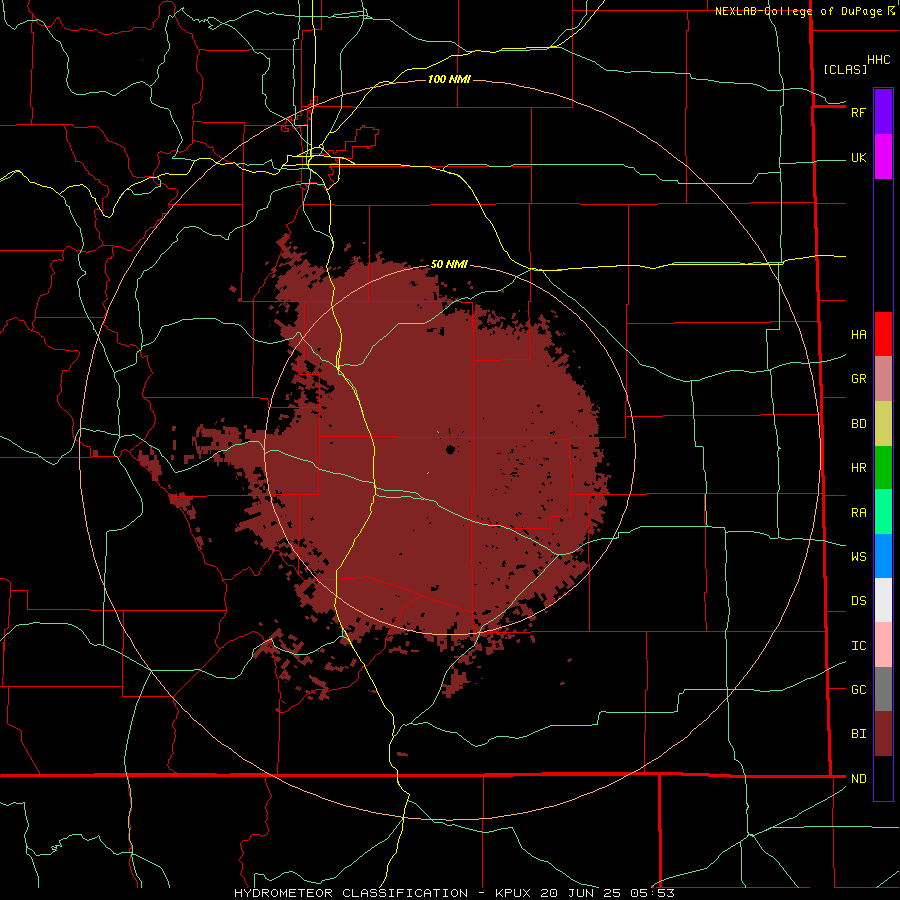Click the "DS" legend label

(858, 601)
